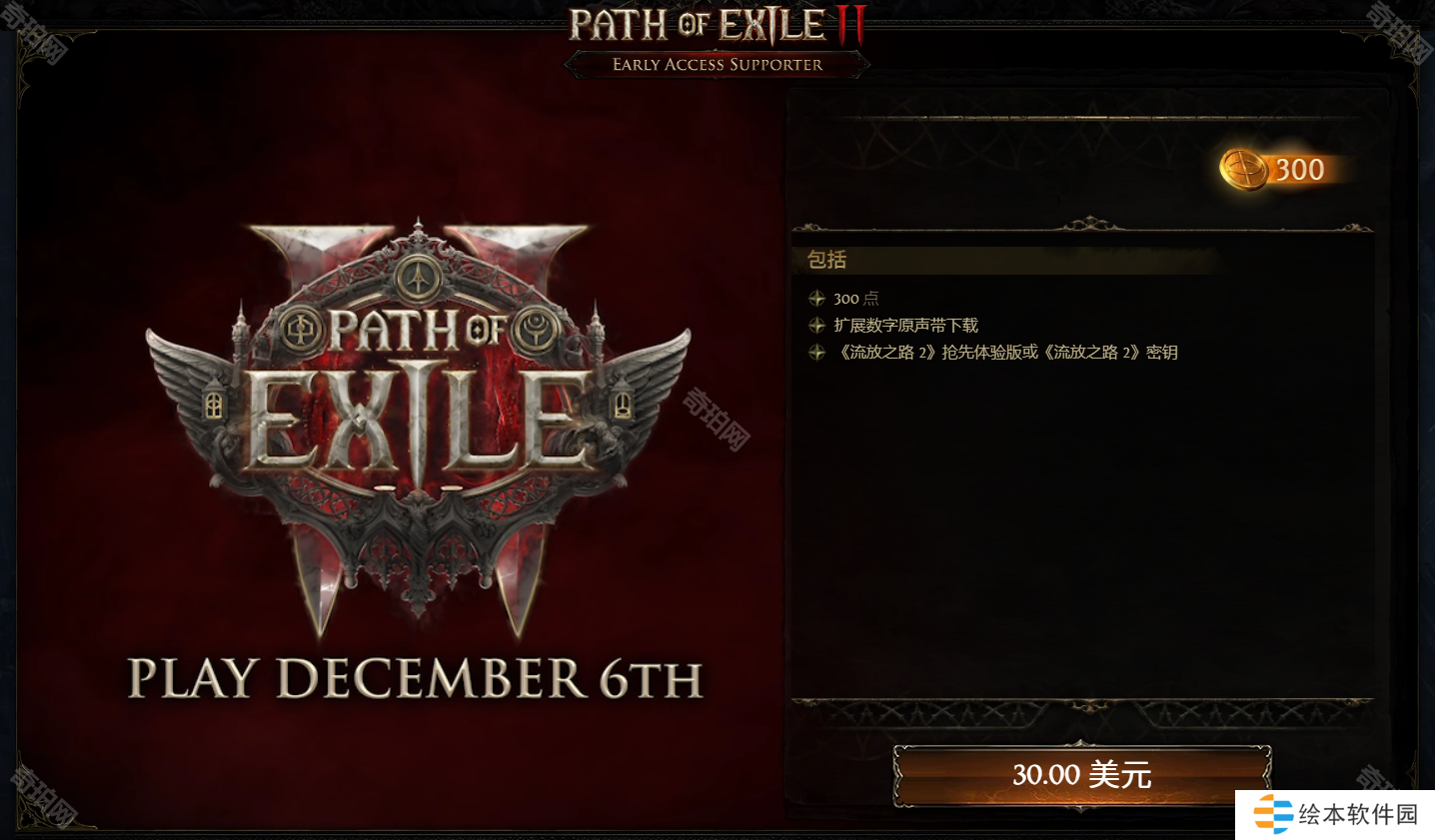Open the 绘本软件园 site text link
This screenshot has width=1435, height=840.
(x=1358, y=815)
